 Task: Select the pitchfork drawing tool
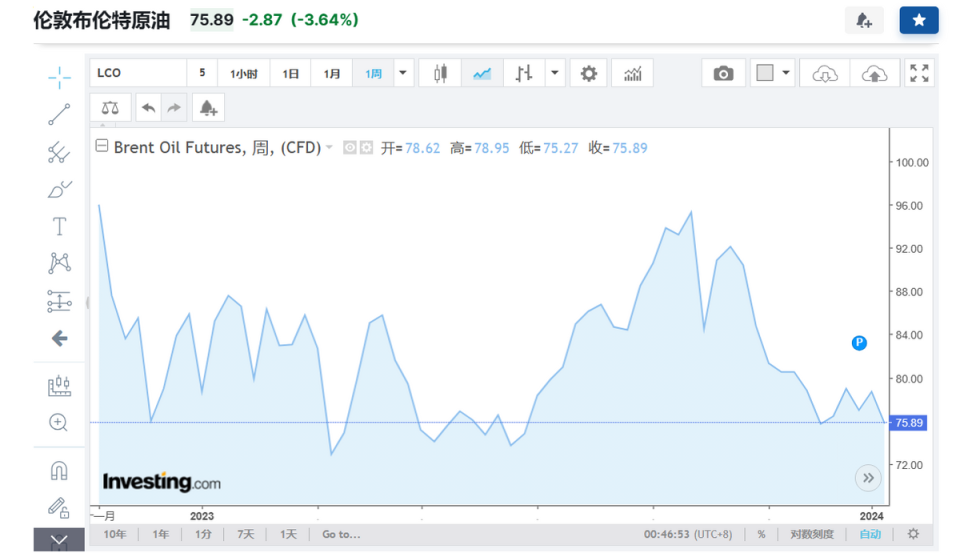pos(59,152)
